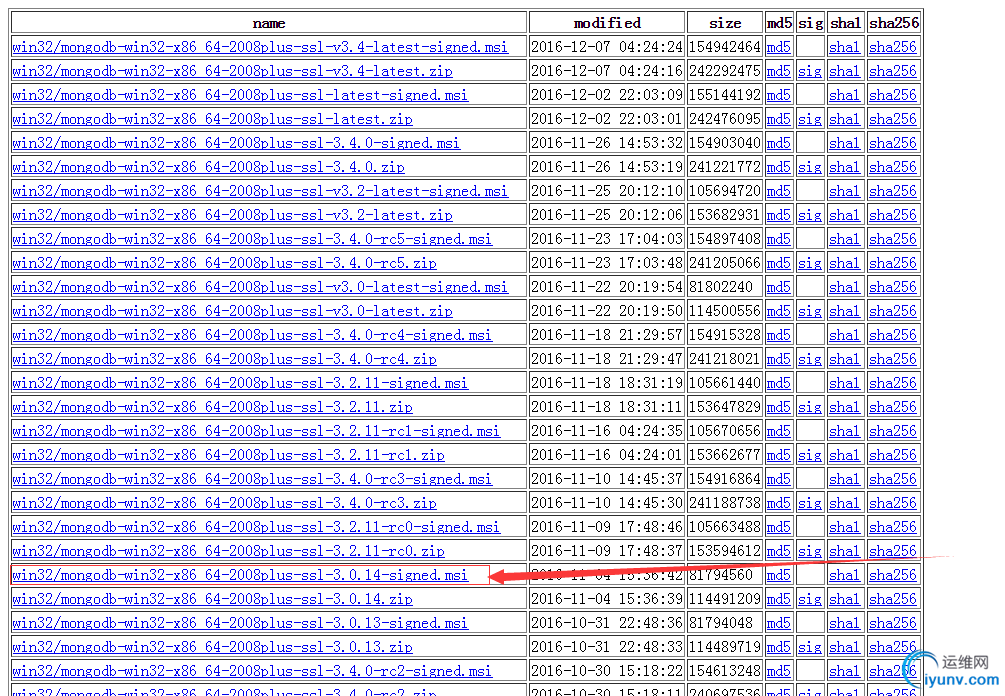Viewport: 1005px width, 696px height.
Task: Click the ssl-latest.zip file link
Action: tap(213, 119)
